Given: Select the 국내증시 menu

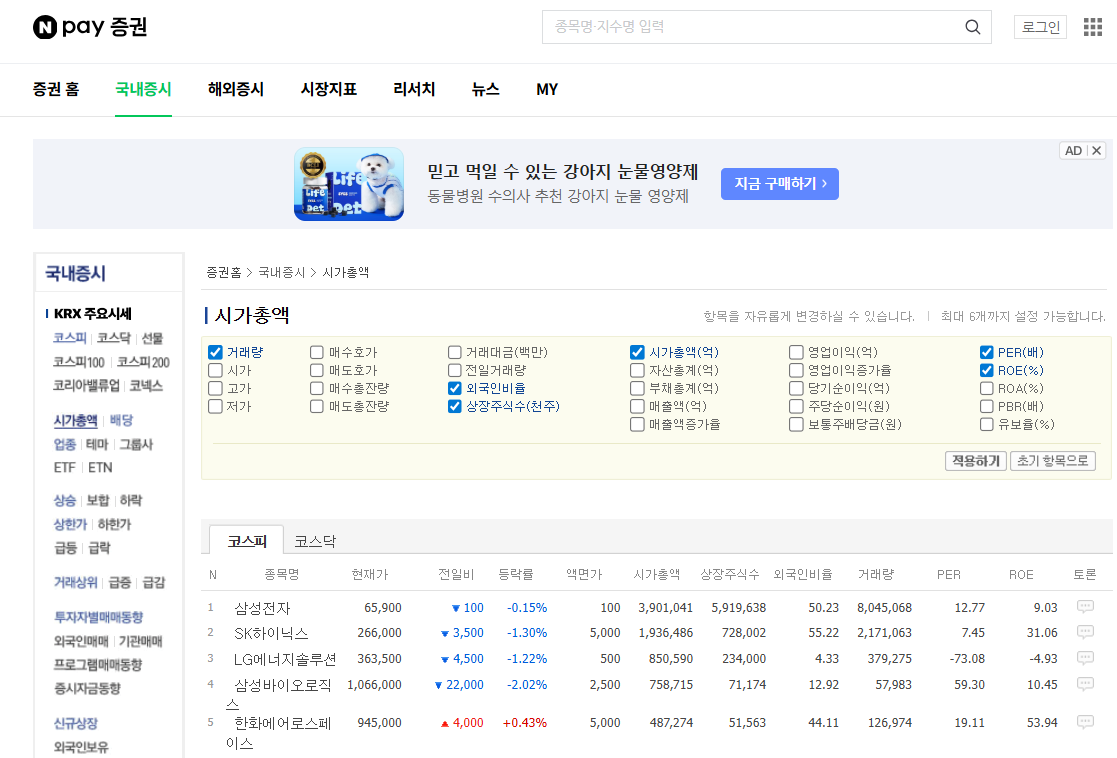Looking at the screenshot, I should (143, 89).
